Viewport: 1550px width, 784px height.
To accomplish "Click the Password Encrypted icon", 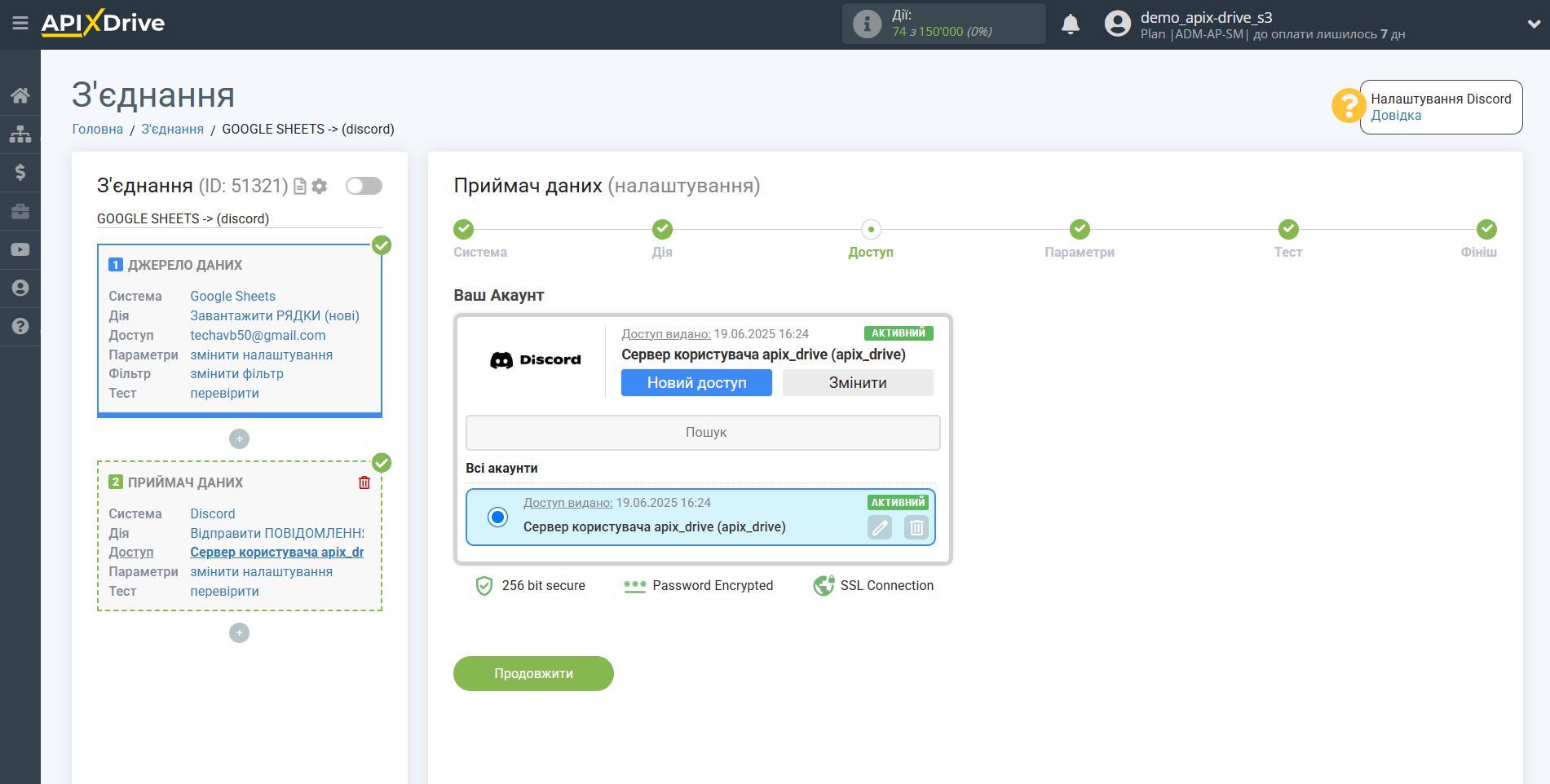I will (634, 586).
